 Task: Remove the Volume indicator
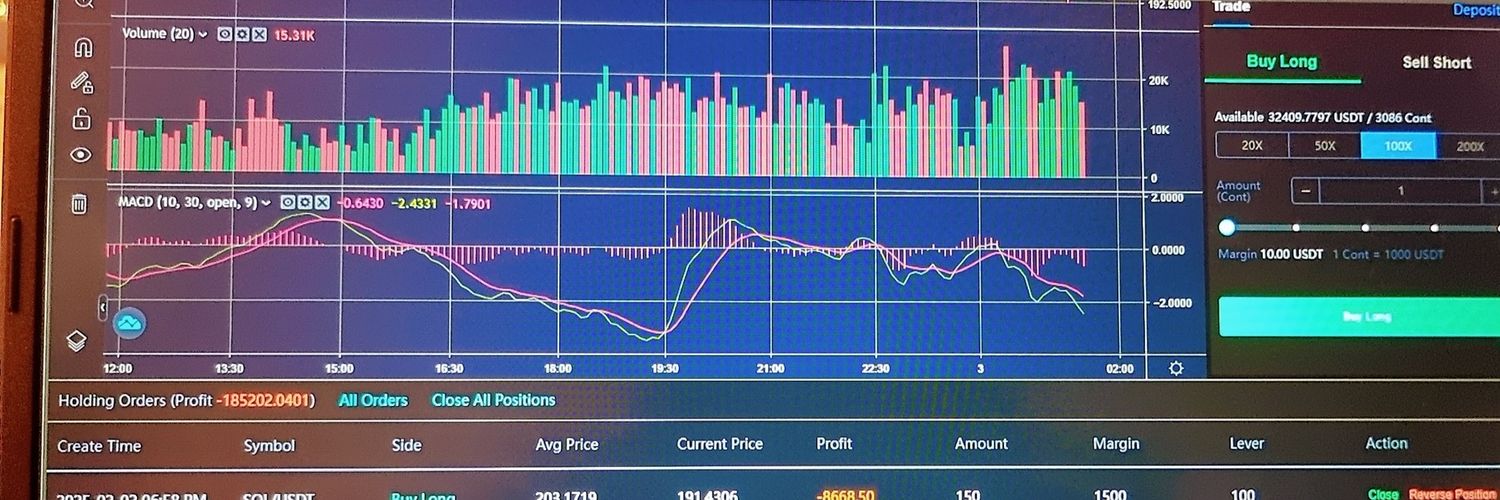pyautogui.click(x=259, y=34)
